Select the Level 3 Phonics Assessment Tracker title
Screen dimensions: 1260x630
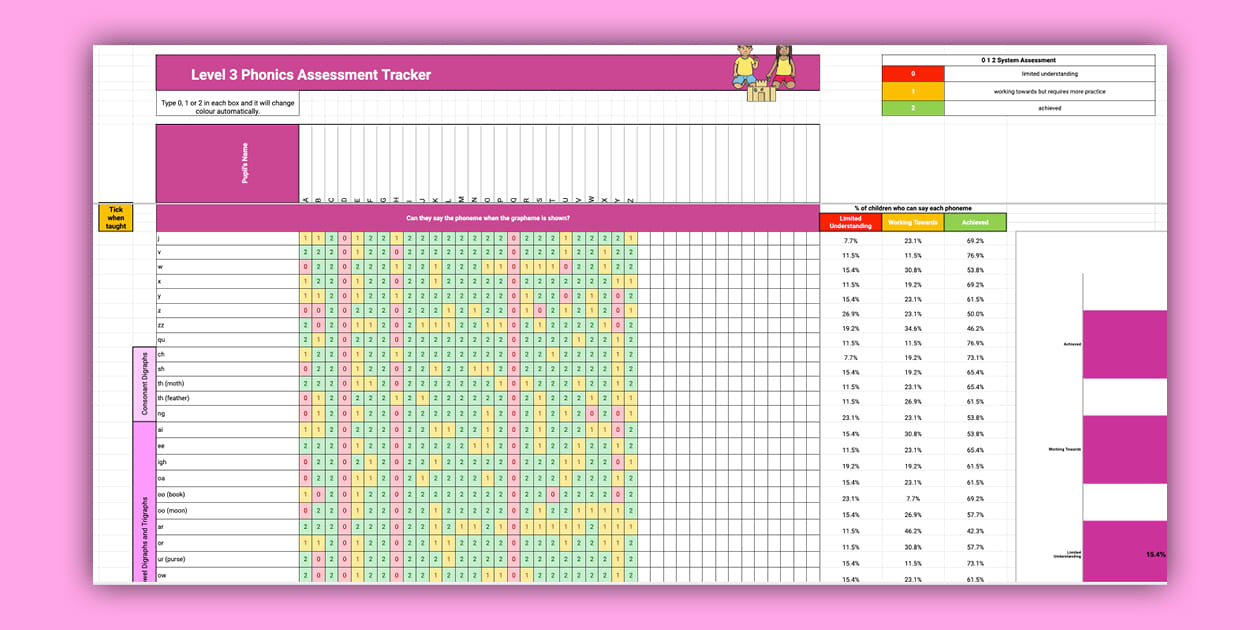311,75
